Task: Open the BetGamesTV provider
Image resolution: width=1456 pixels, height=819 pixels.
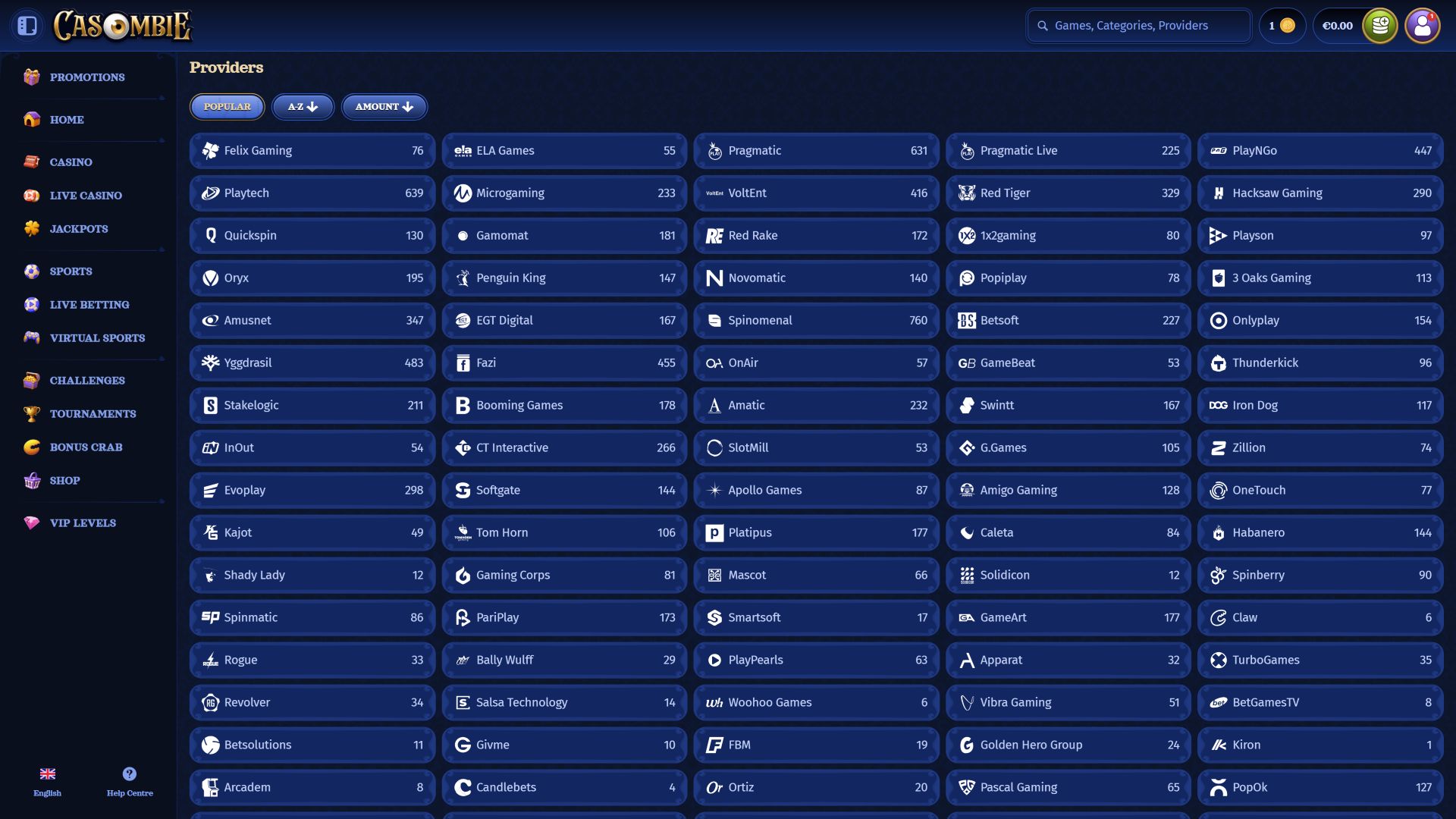Action: tap(1320, 703)
